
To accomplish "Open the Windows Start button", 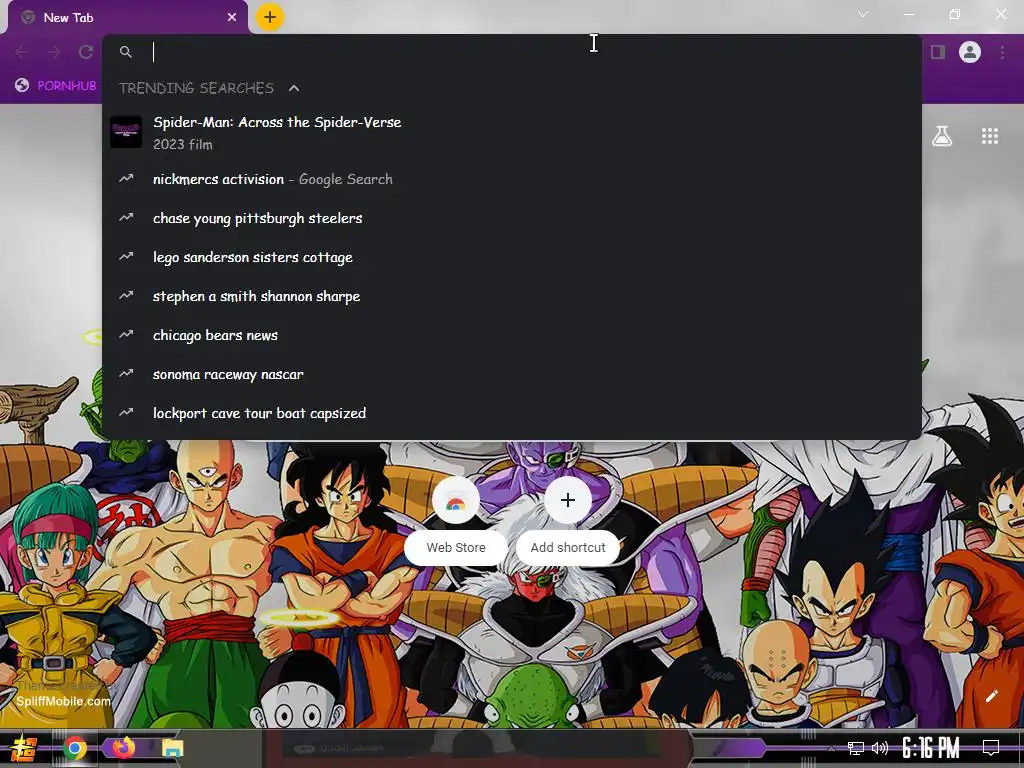I will click(24, 748).
